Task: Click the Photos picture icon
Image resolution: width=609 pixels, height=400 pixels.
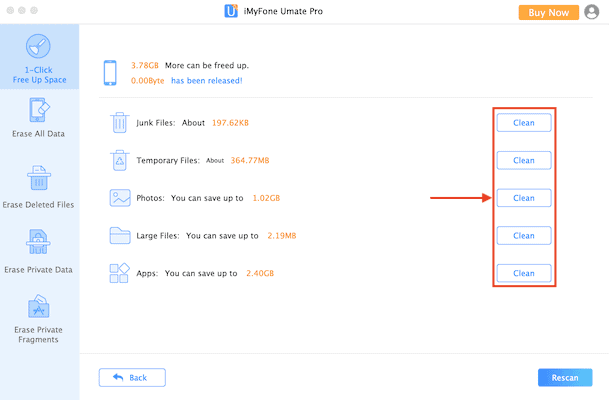Action: click(120, 198)
